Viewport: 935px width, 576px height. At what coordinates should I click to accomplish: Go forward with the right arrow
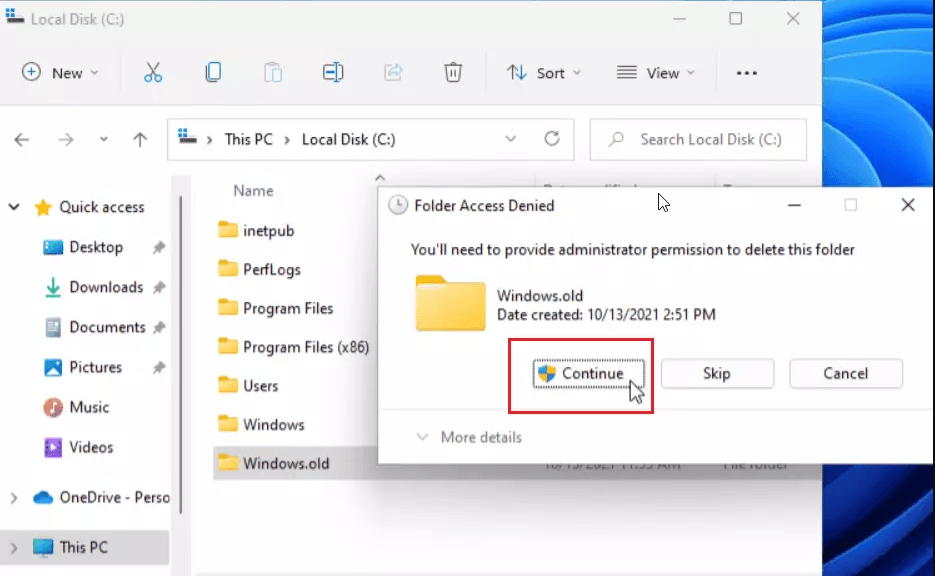(66, 140)
